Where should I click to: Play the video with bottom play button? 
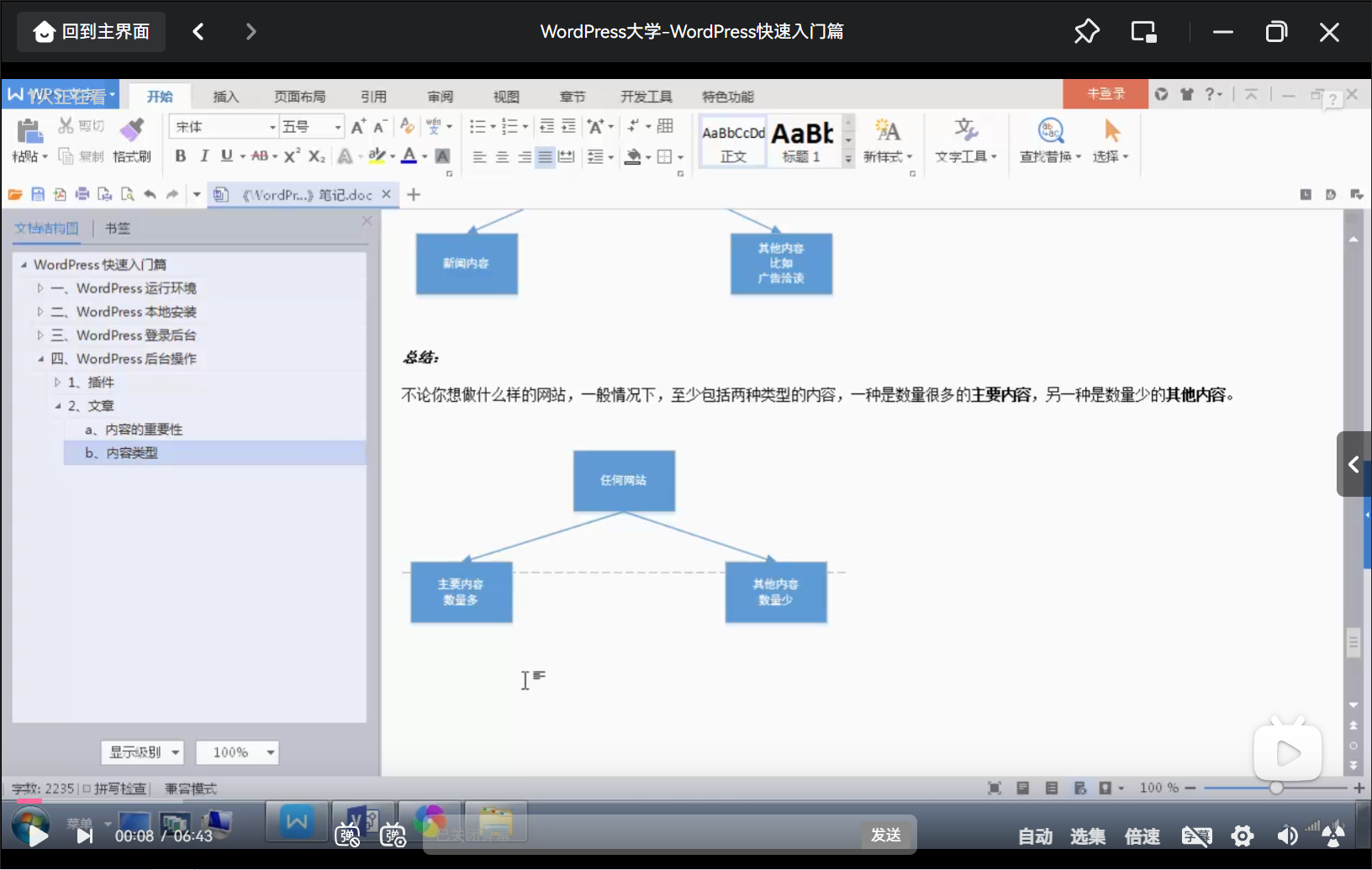pyautogui.click(x=37, y=836)
